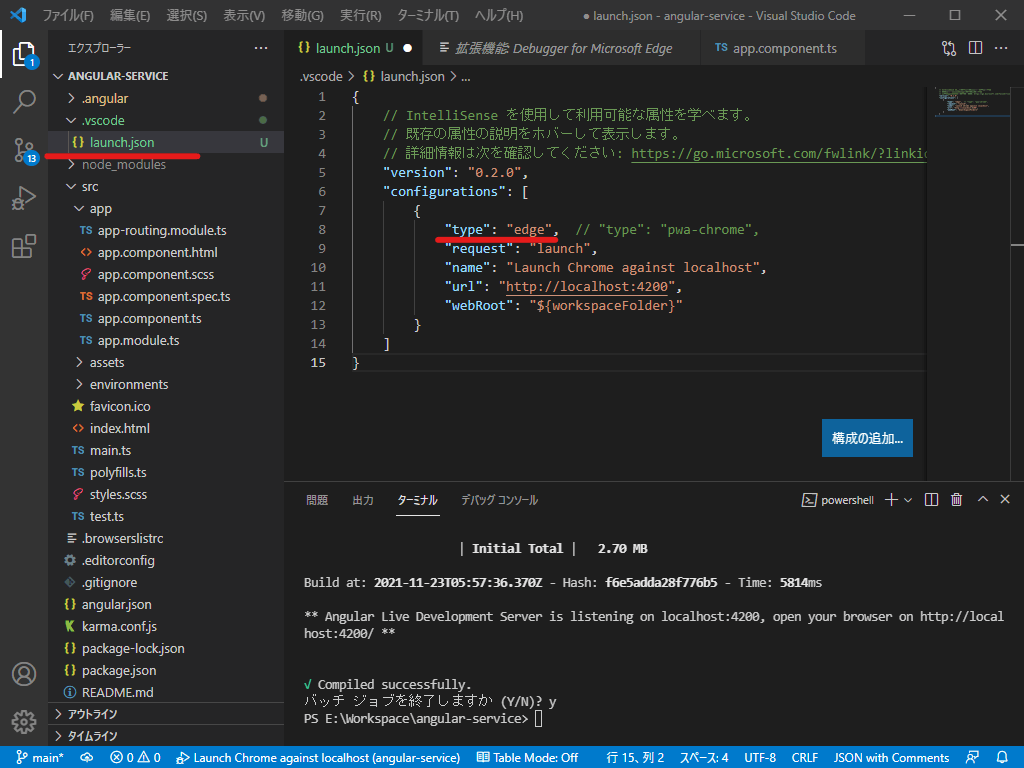Switch to the 出力 panel tab
Image resolution: width=1024 pixels, height=768 pixels.
tap(363, 500)
